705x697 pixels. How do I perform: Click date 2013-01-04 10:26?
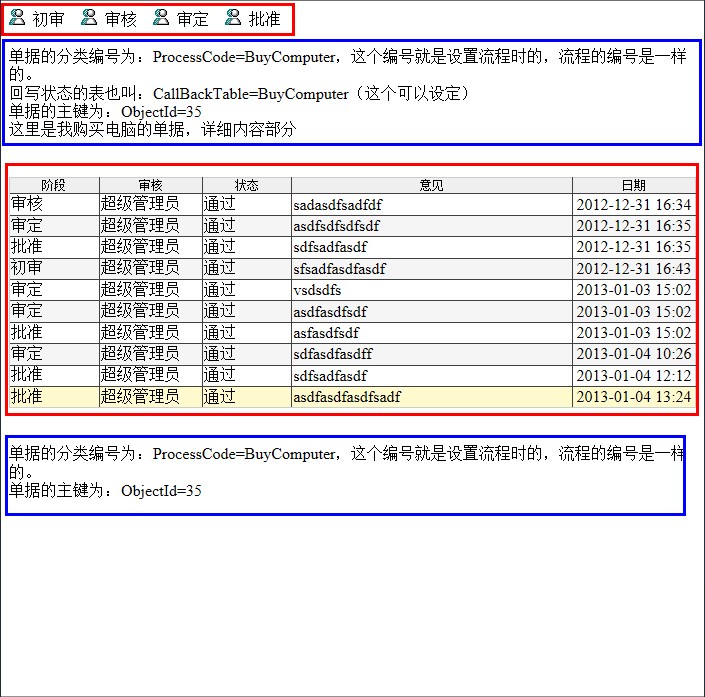click(x=634, y=354)
